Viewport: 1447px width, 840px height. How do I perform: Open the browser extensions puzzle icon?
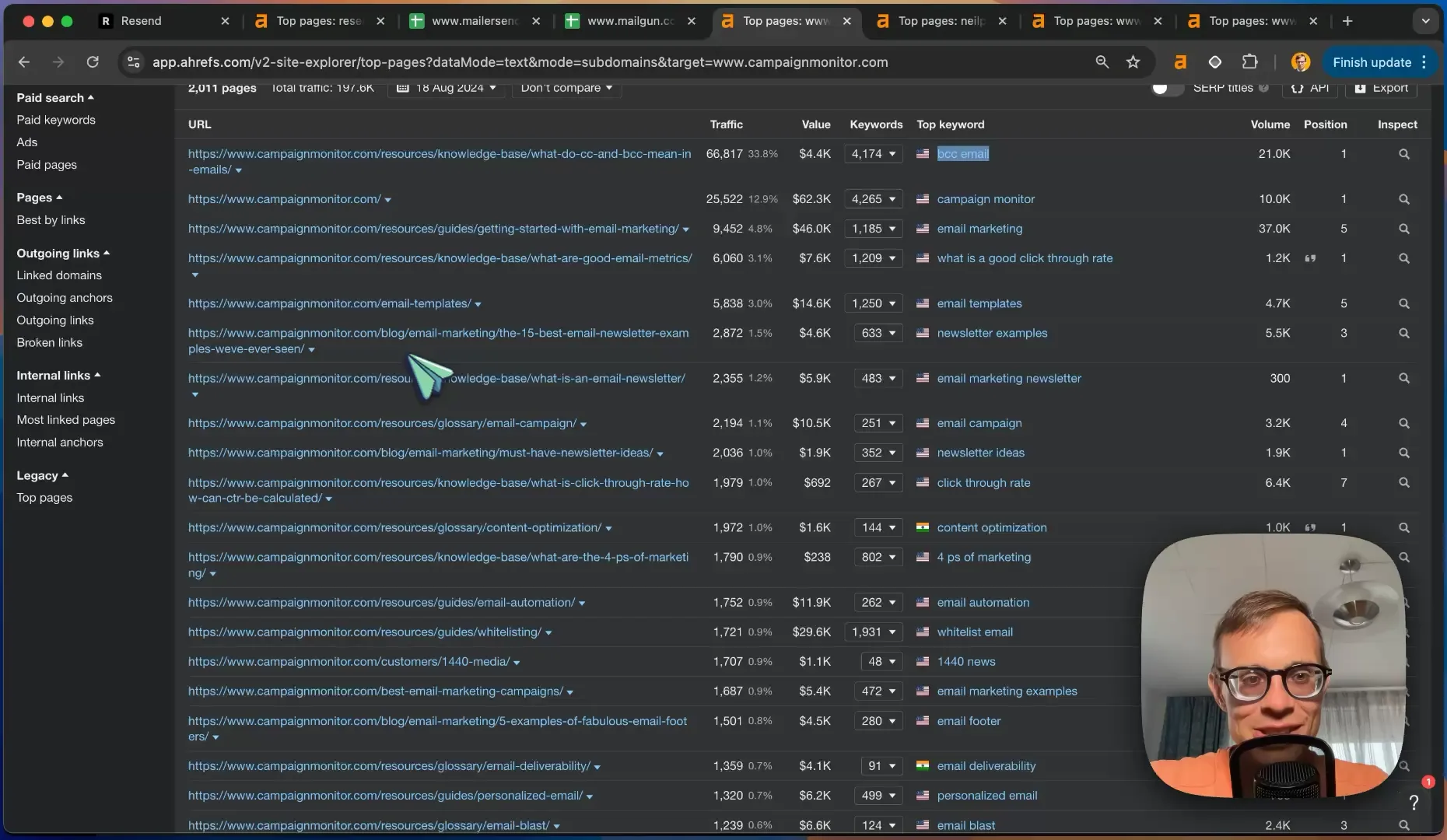[x=1249, y=62]
